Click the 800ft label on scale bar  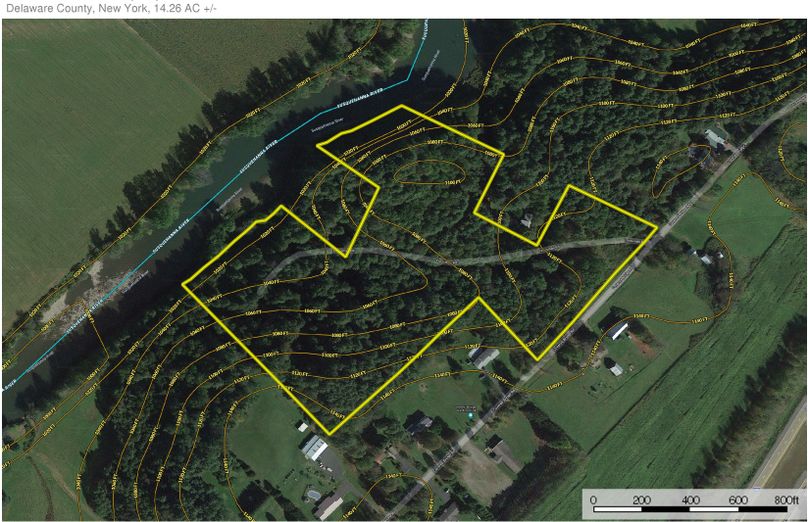click(x=785, y=500)
